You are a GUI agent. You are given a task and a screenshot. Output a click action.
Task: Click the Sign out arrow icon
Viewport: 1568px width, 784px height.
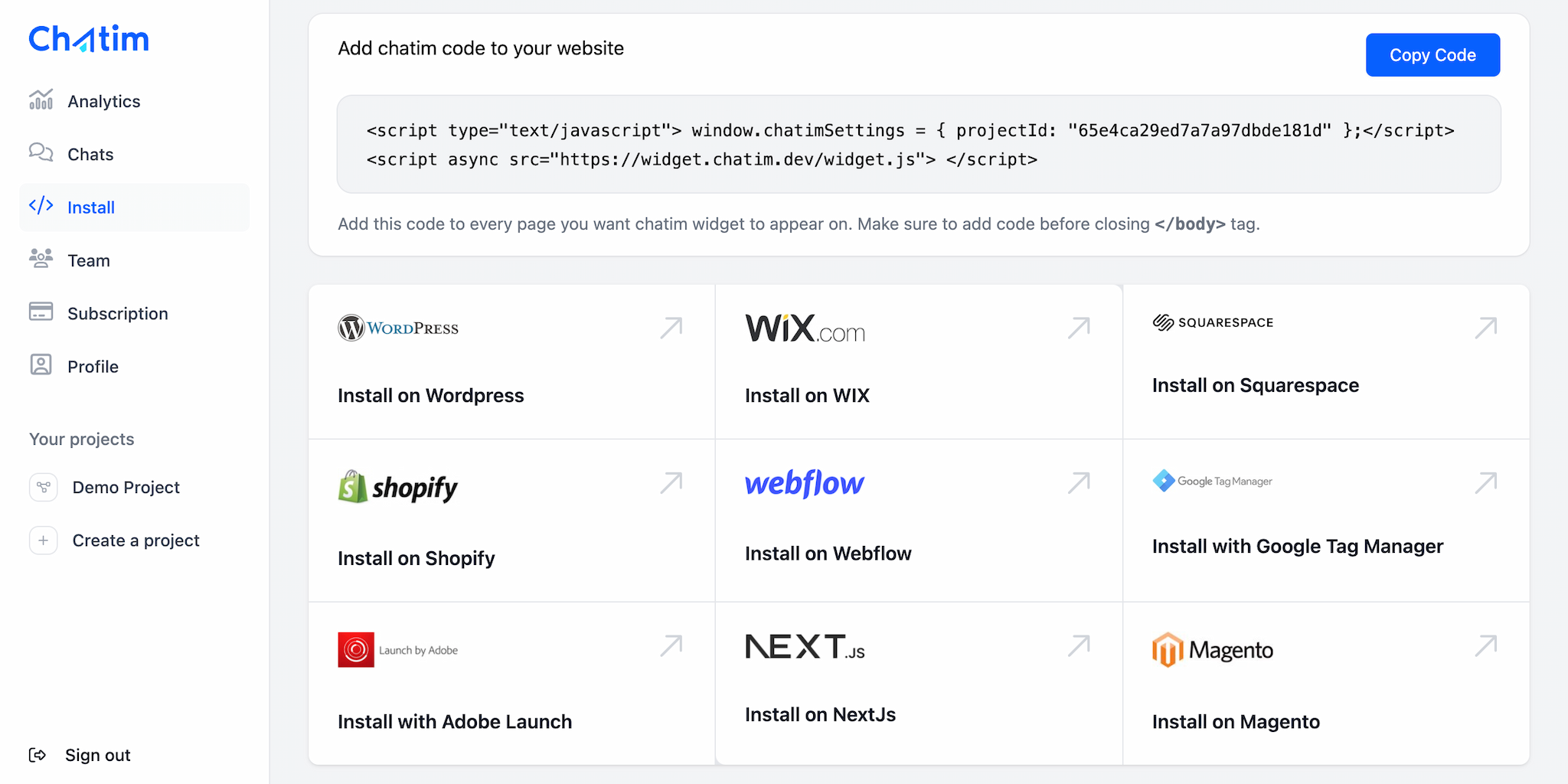(x=38, y=755)
